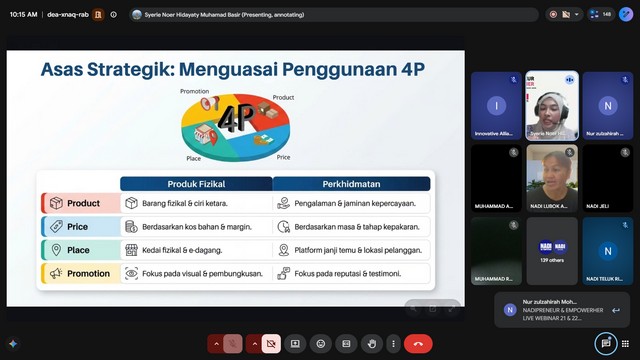
Task: Click the Gemini sparkle icon
Action: click(13, 344)
